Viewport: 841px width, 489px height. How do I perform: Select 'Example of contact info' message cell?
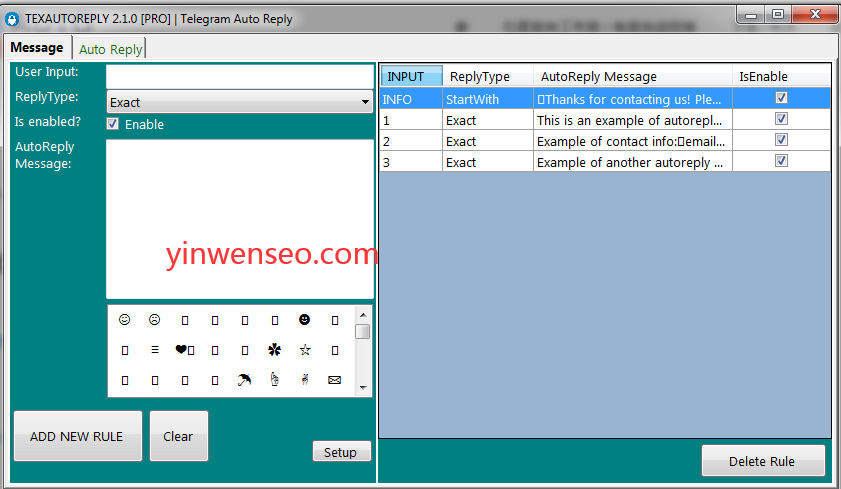(x=633, y=141)
